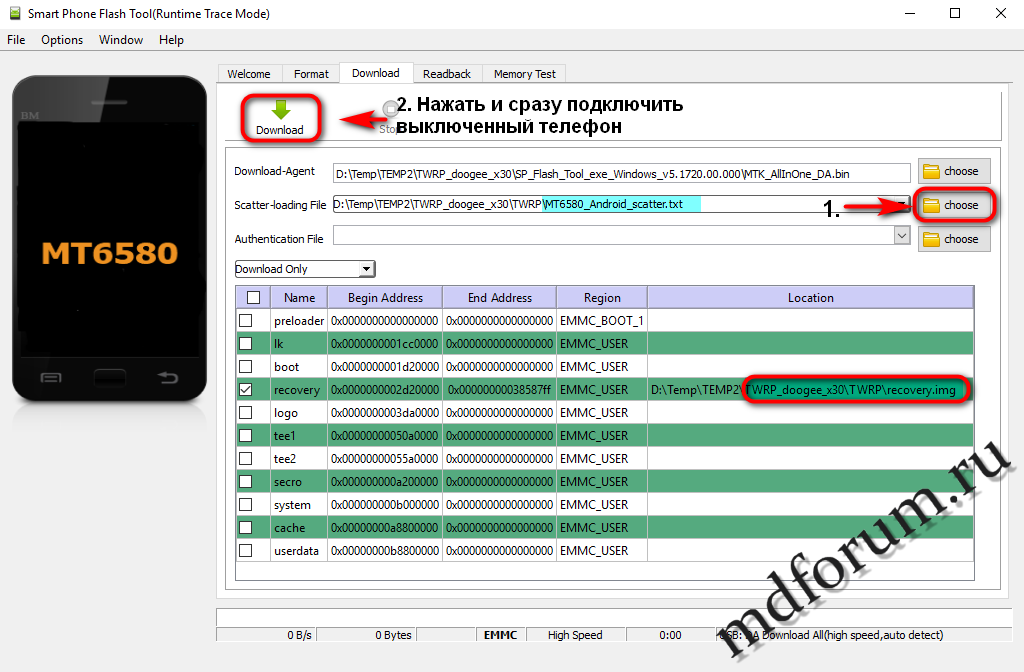This screenshot has width=1024, height=672.
Task: Uncheck the recovery partition checkbox
Action: point(246,390)
